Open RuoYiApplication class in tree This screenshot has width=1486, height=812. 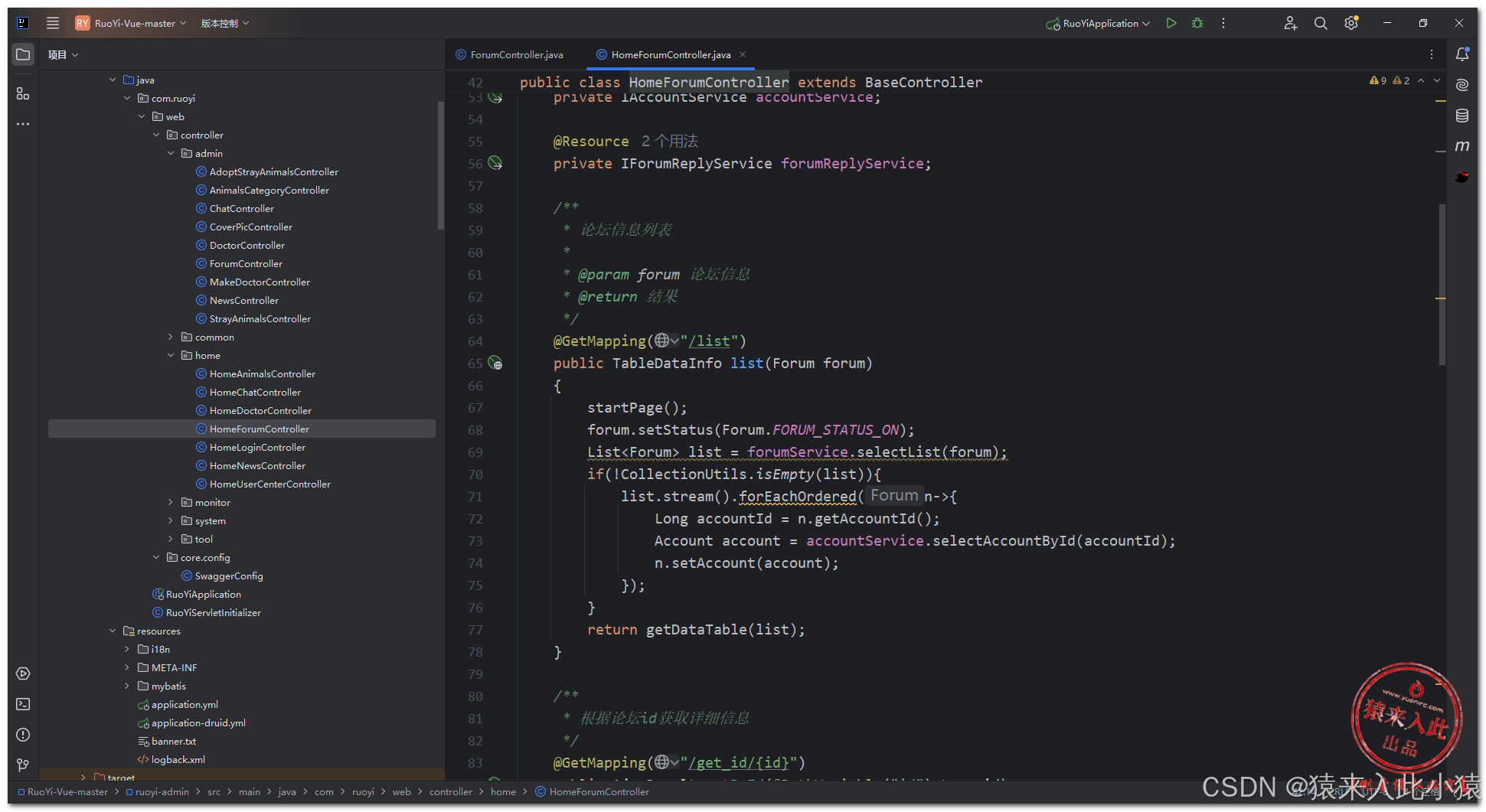click(203, 594)
